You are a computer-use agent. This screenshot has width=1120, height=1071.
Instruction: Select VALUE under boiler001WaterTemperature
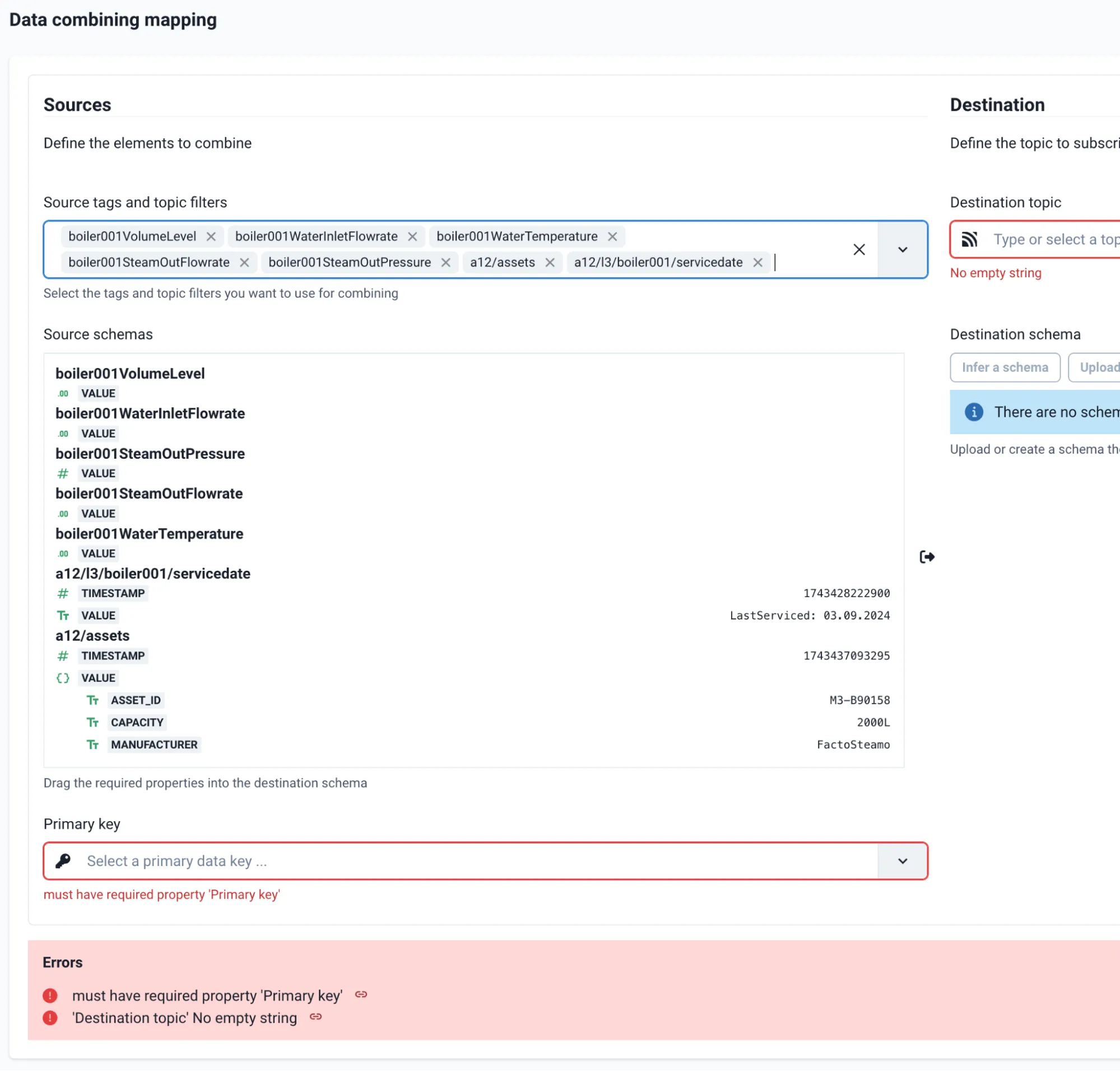pyautogui.click(x=98, y=554)
